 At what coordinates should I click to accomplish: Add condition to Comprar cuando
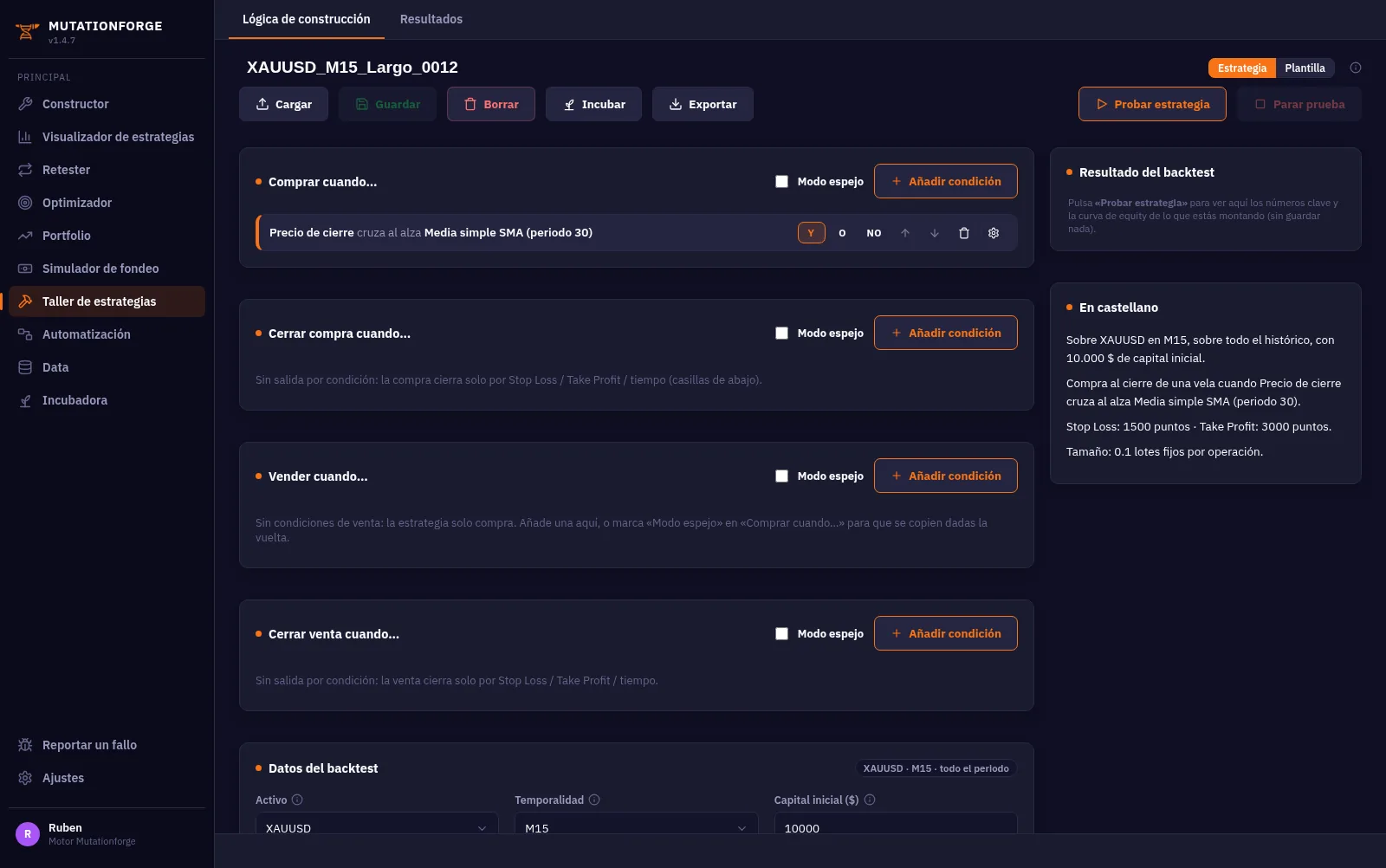tap(946, 181)
